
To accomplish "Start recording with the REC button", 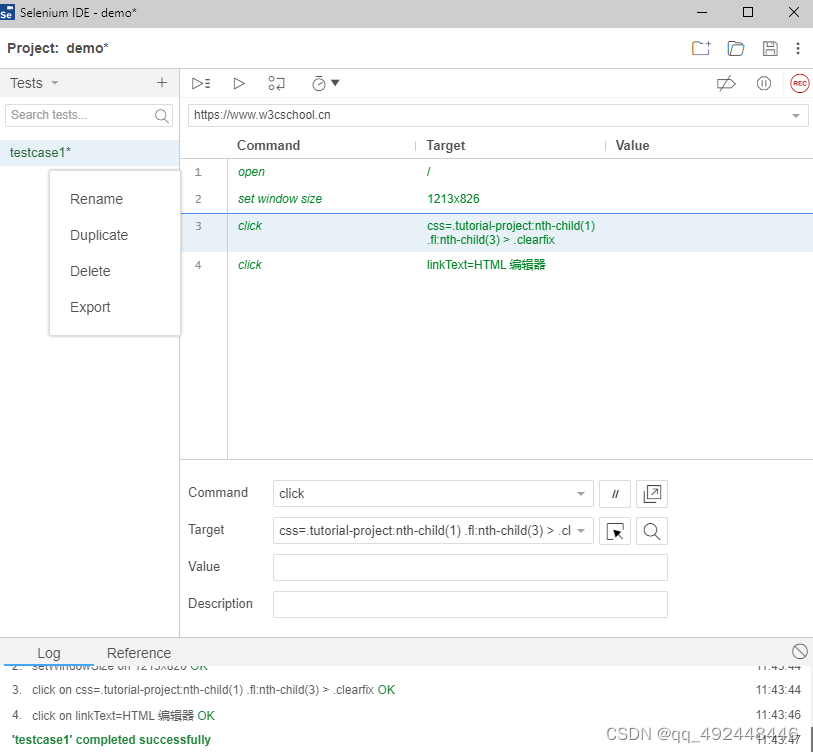I will tap(799, 84).
